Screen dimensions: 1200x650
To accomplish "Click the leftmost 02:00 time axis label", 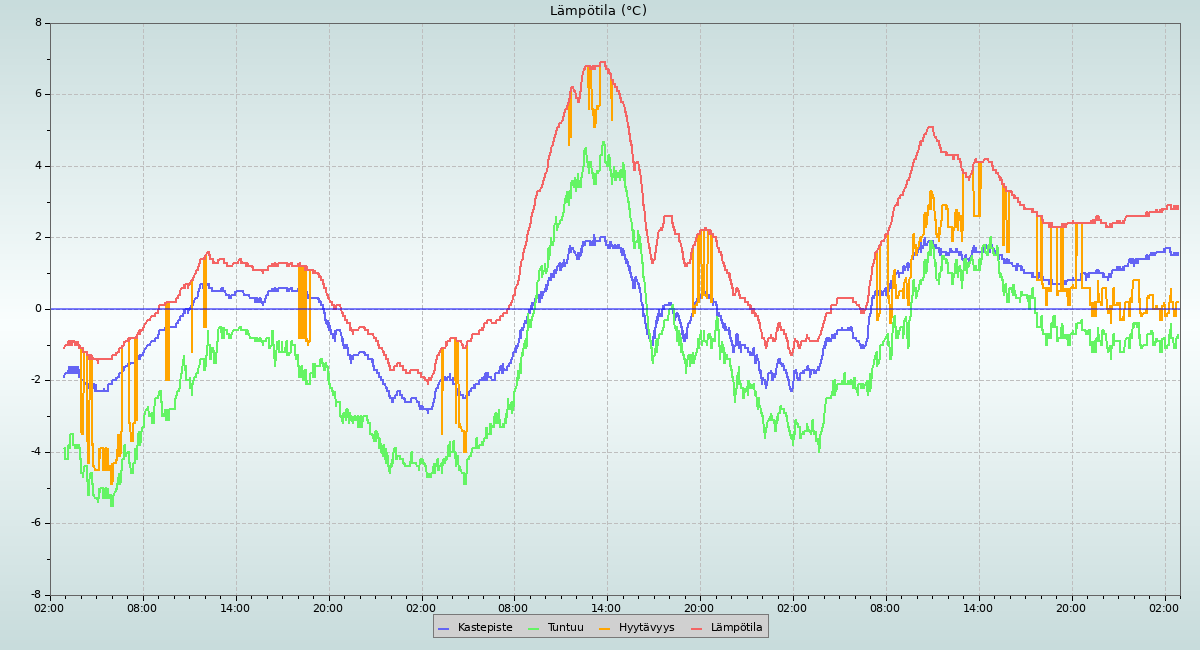I will [x=50, y=608].
